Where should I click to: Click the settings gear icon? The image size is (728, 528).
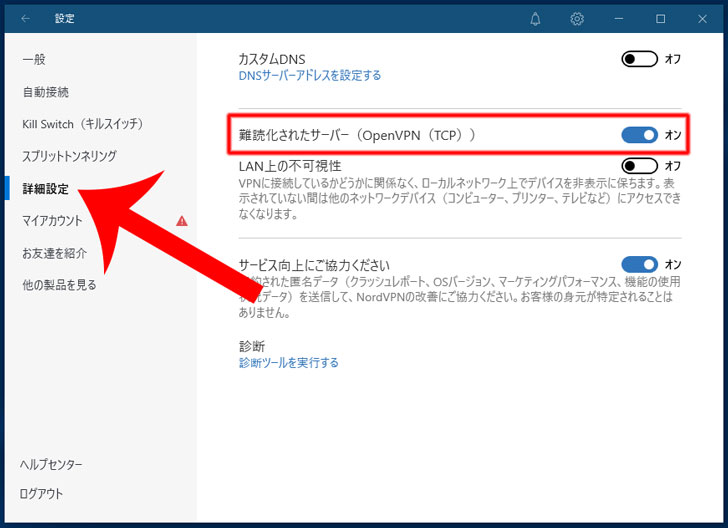[x=577, y=19]
